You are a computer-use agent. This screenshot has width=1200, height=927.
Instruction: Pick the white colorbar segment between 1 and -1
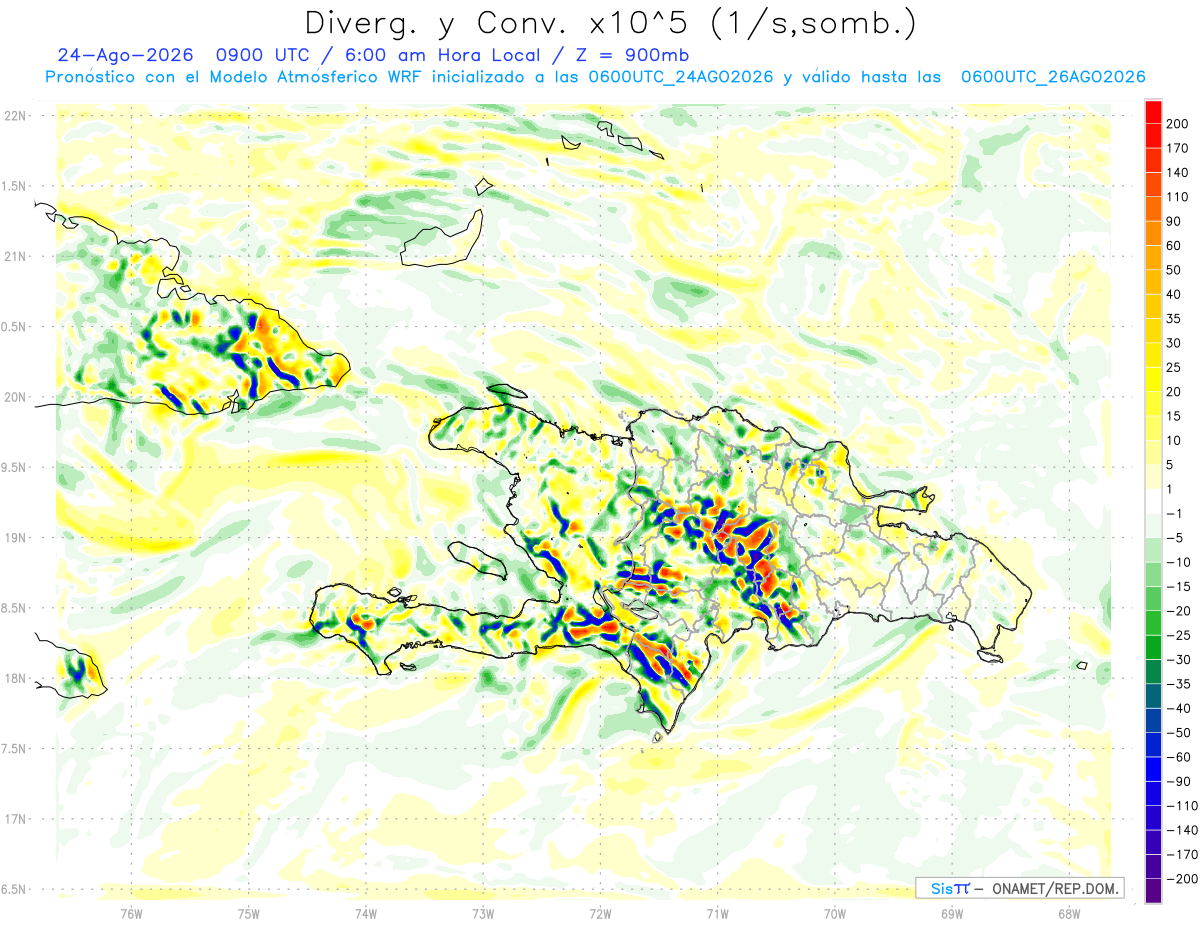[1153, 501]
